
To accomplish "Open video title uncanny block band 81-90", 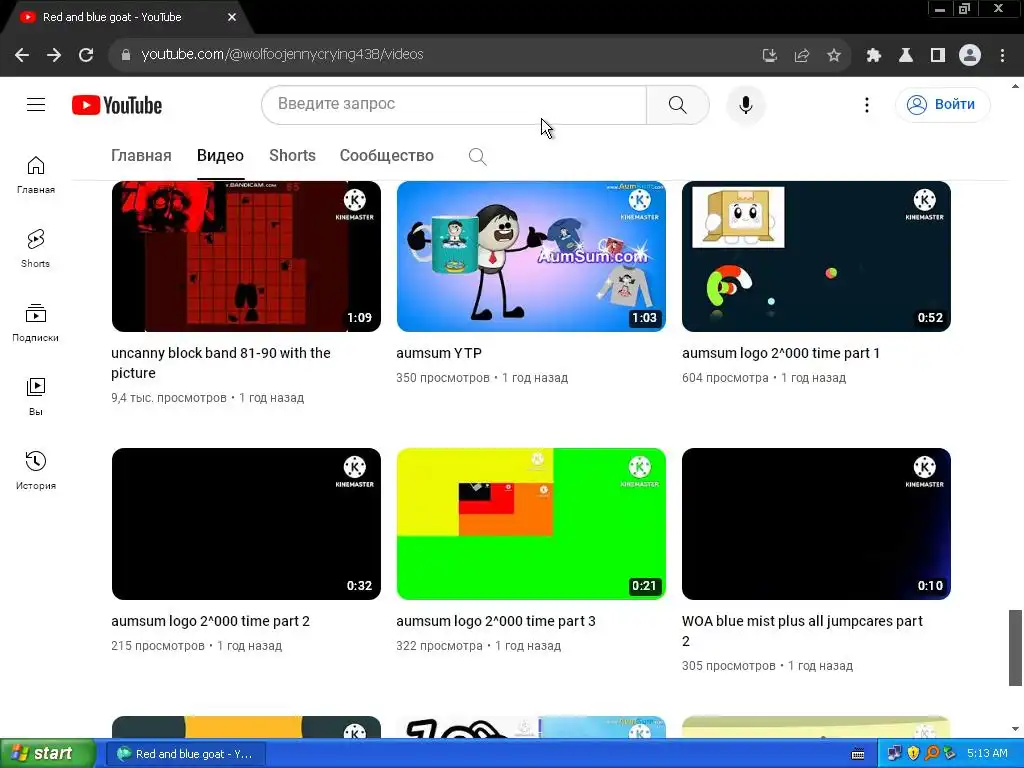I will (221, 362).
